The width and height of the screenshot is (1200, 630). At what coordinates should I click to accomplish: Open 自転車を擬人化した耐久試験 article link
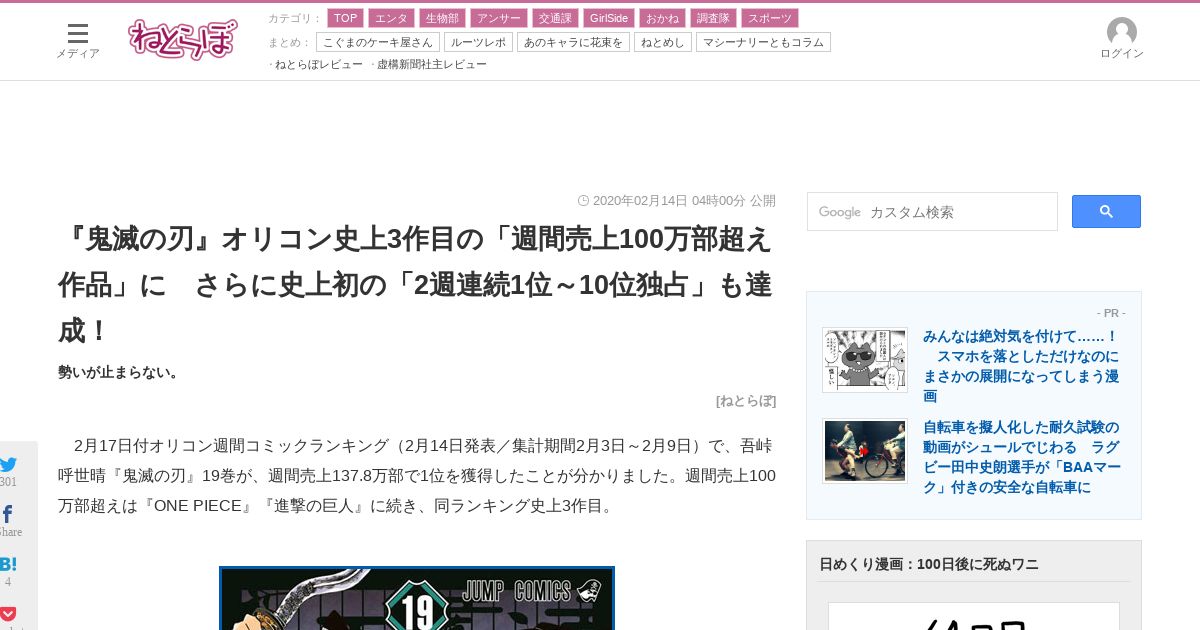[1022, 457]
